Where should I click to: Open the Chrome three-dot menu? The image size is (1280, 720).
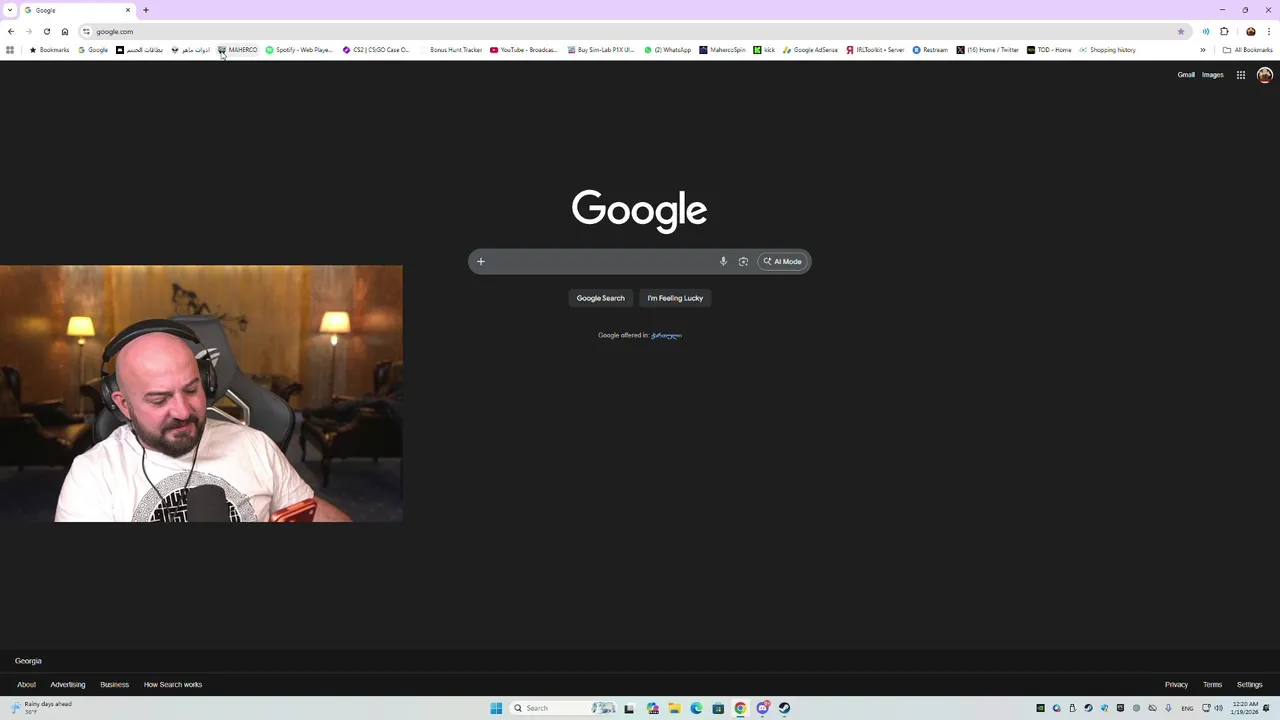click(x=1268, y=31)
